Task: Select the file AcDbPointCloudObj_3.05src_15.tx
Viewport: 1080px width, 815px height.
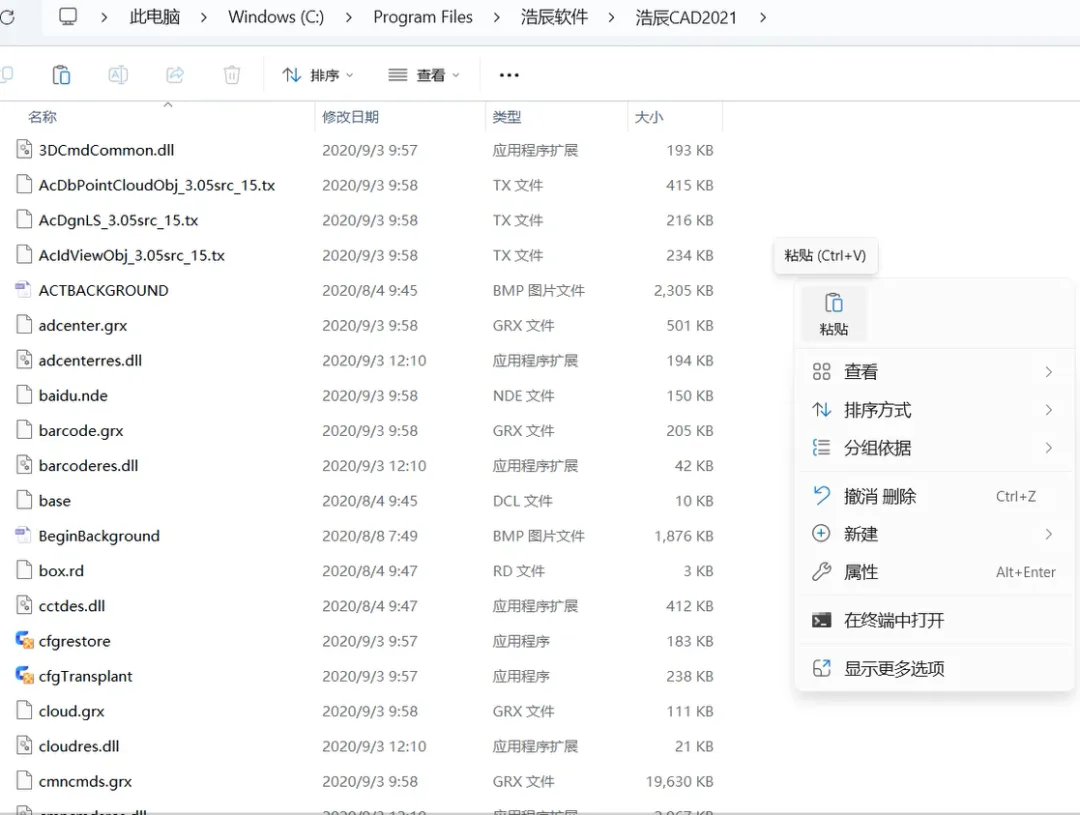Action: [156, 185]
